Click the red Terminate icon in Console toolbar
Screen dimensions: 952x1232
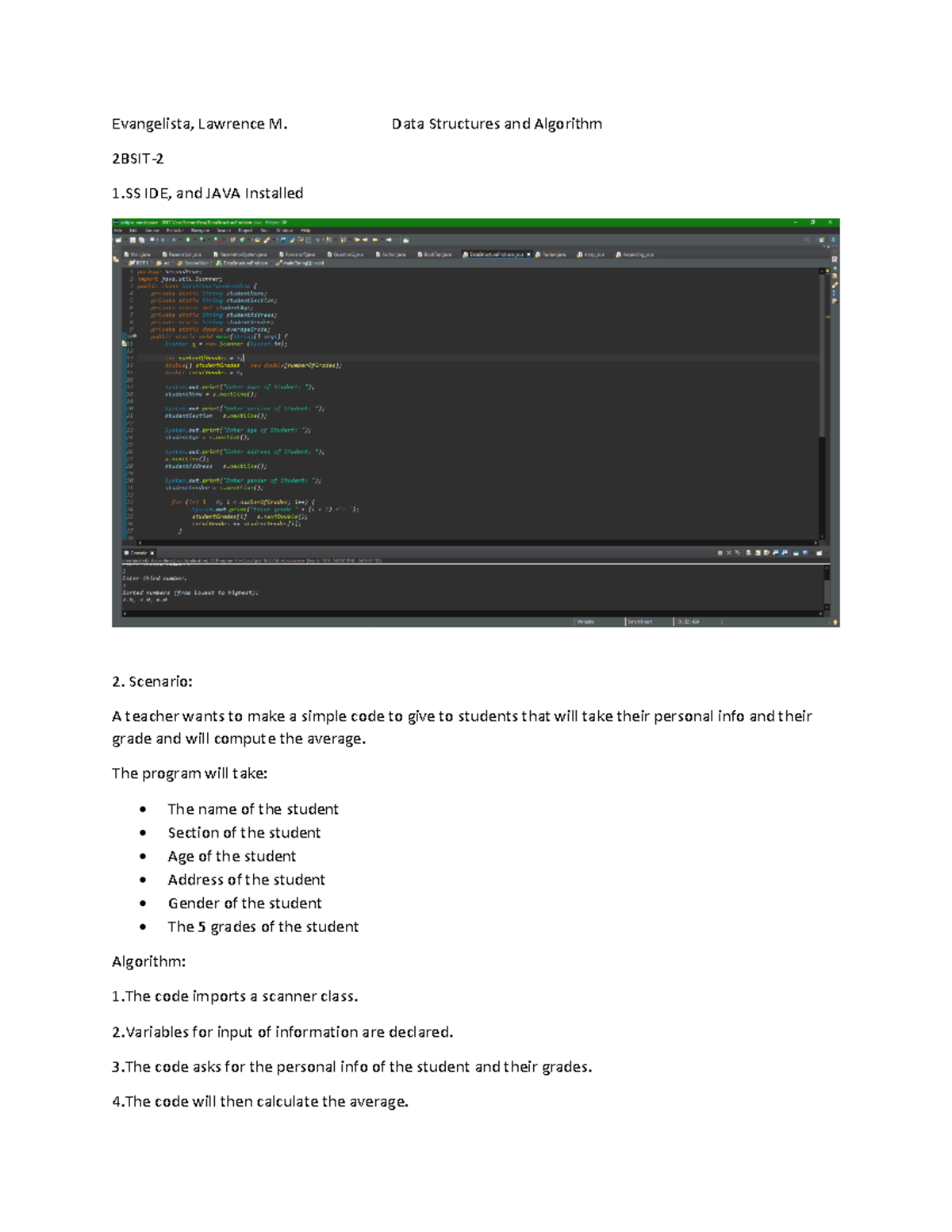coord(720,552)
